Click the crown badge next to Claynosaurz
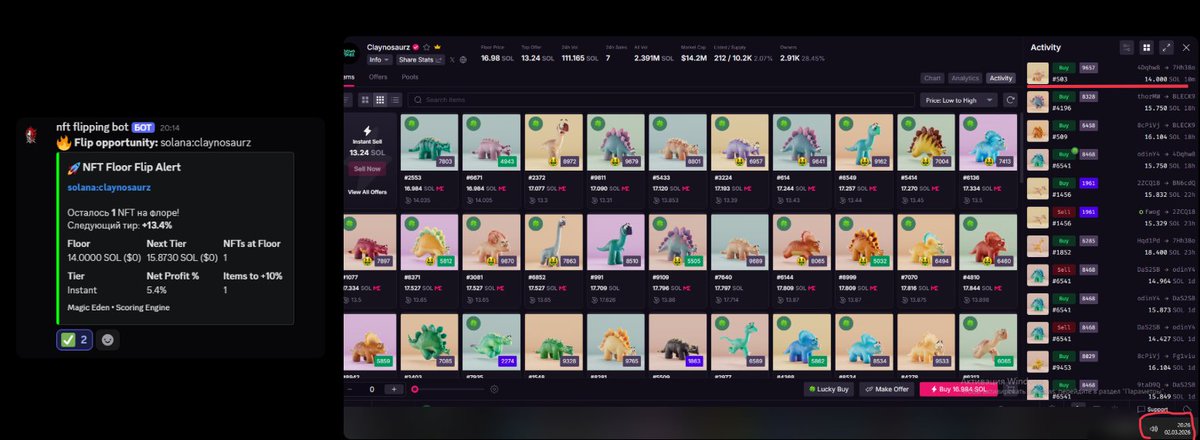This screenshot has width=1200, height=440. pos(438,47)
